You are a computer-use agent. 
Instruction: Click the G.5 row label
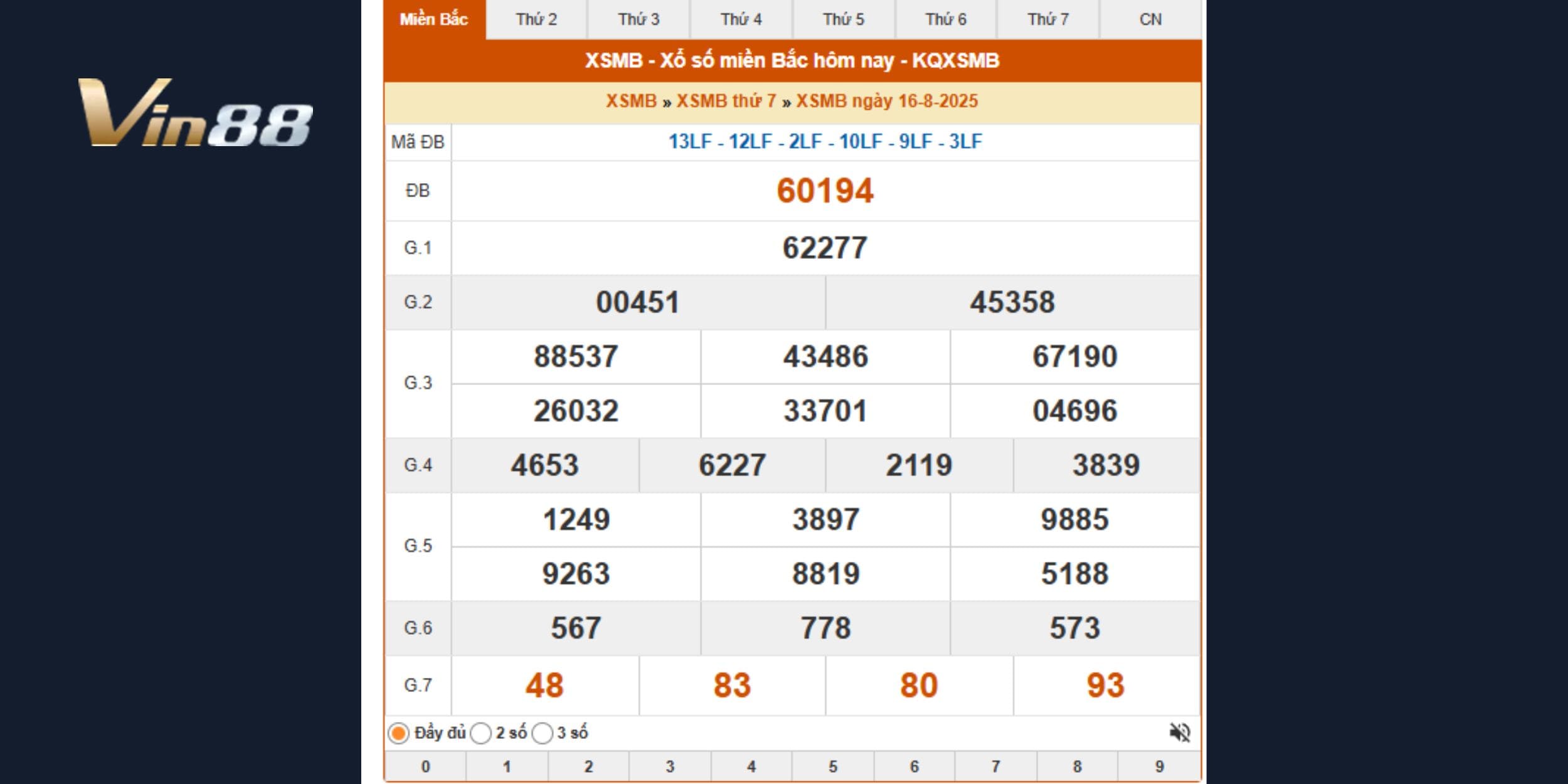point(418,546)
